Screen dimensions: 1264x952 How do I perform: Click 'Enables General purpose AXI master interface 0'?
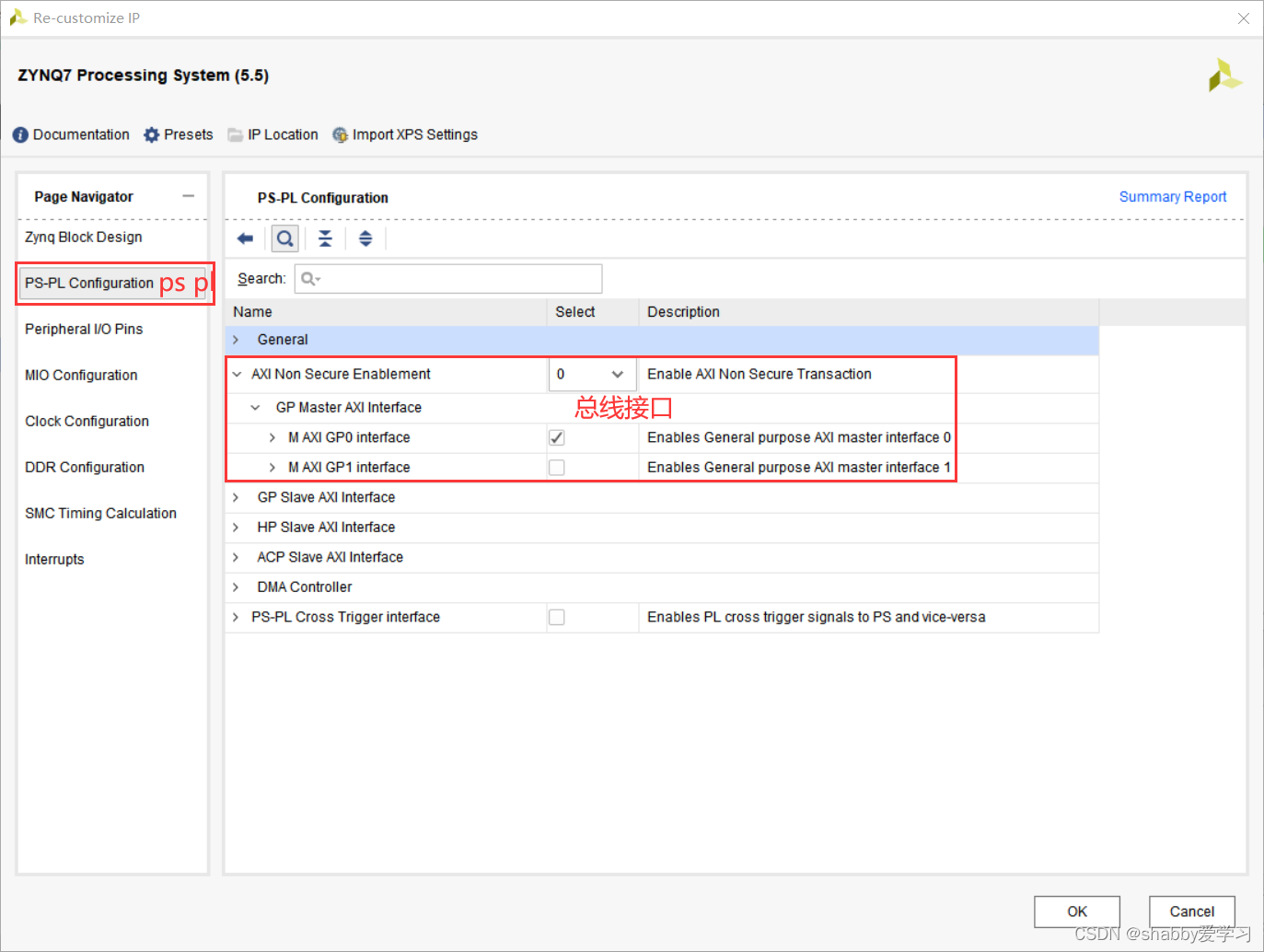click(x=799, y=437)
